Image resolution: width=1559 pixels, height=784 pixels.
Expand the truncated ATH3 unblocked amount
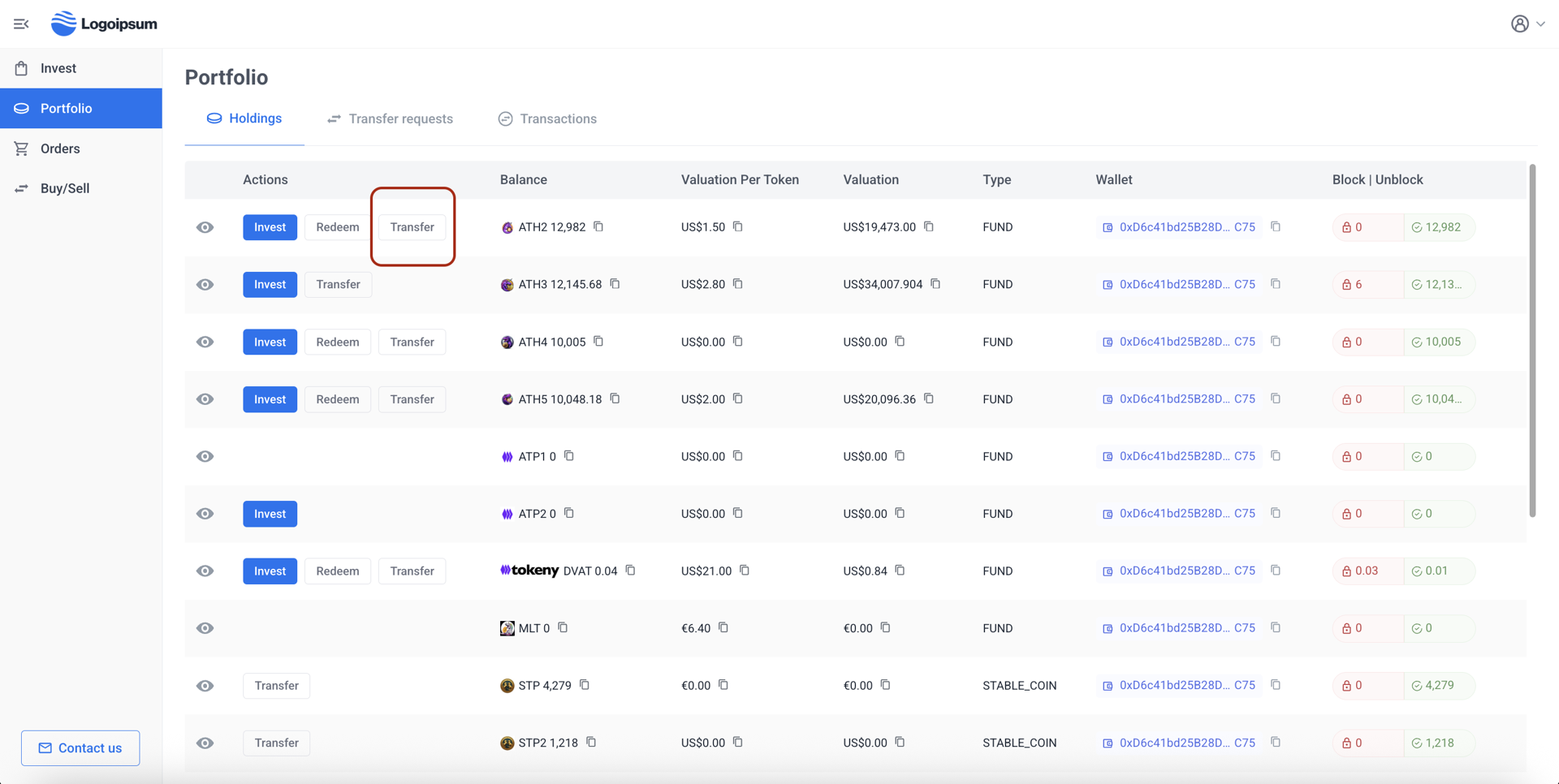coord(1437,284)
